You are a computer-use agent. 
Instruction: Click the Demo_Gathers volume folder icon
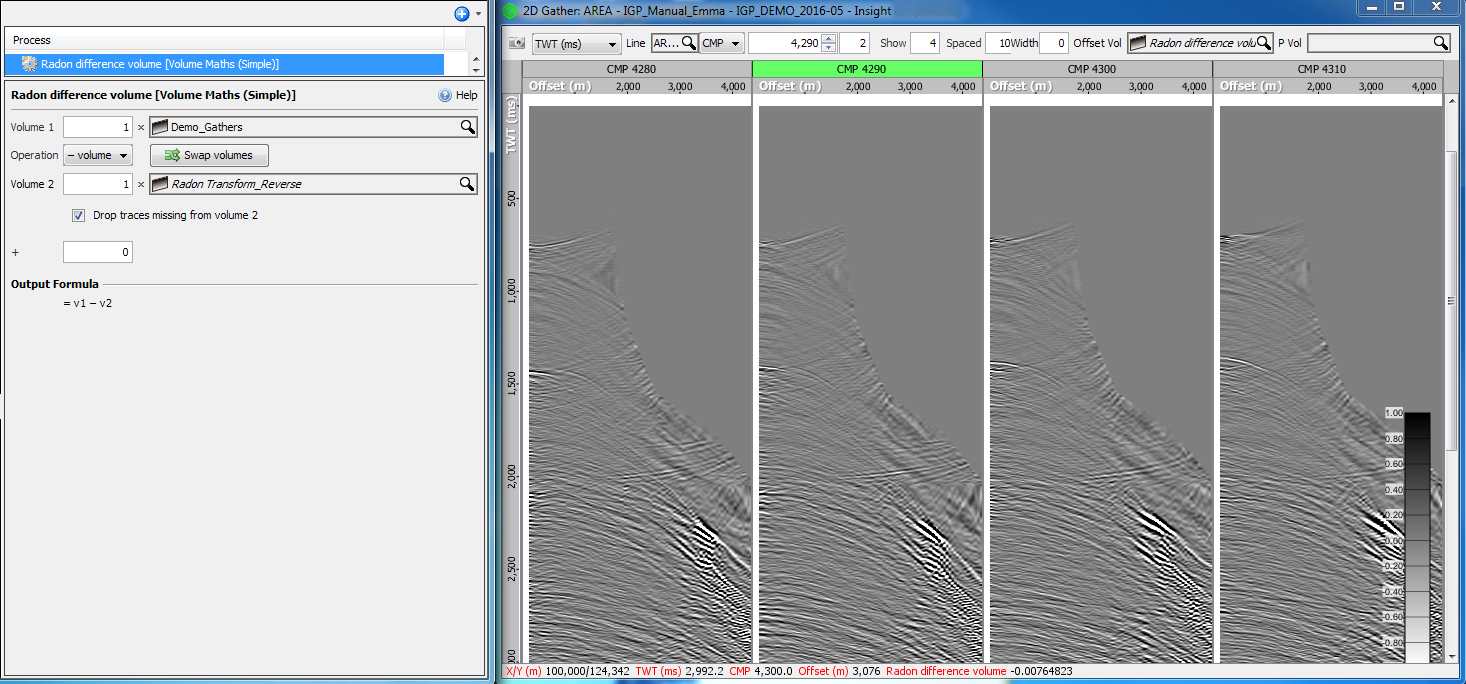(x=160, y=127)
